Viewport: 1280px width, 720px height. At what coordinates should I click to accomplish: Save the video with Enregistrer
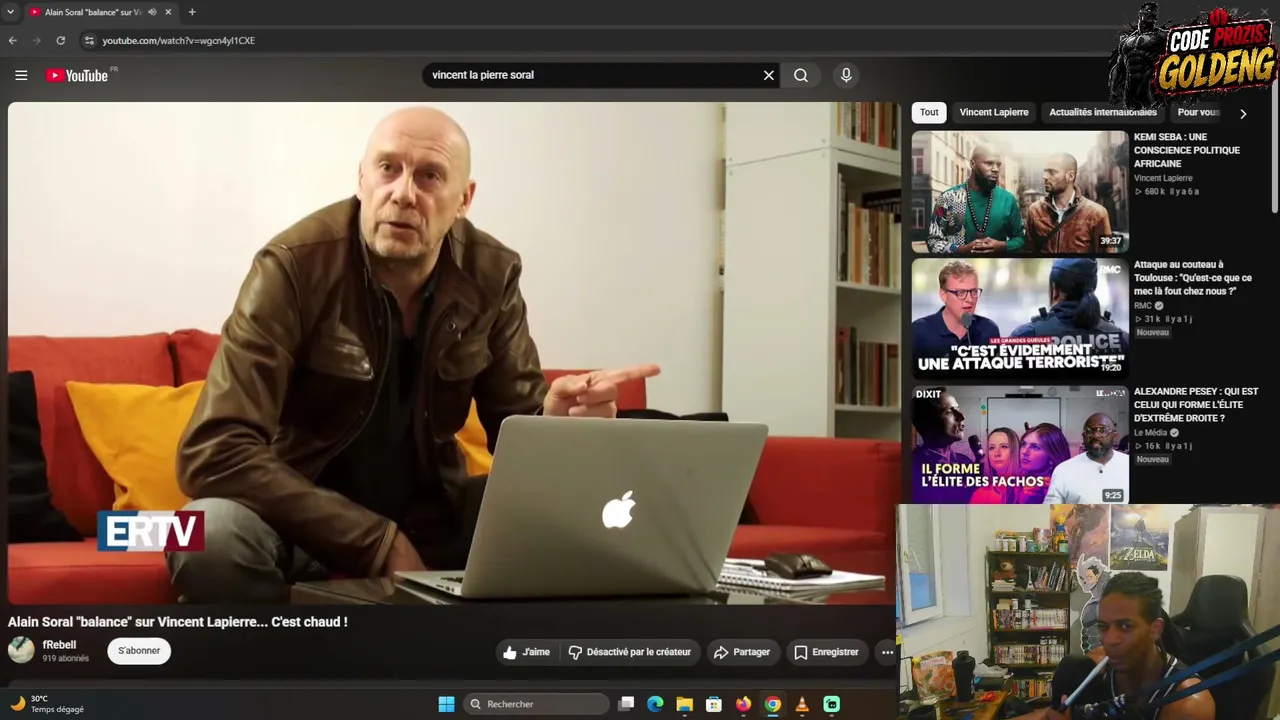(x=826, y=652)
